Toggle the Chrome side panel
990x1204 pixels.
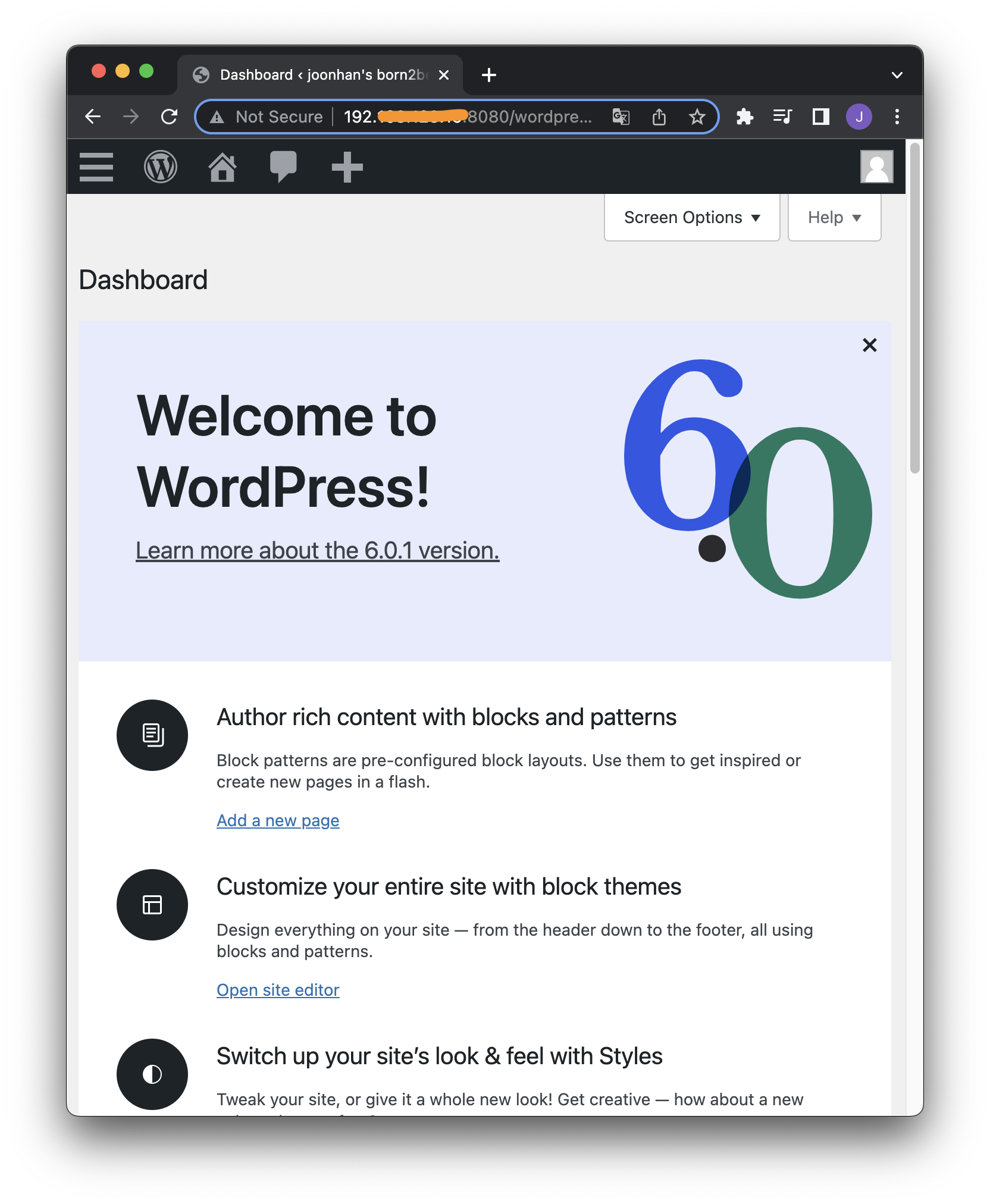pos(821,117)
